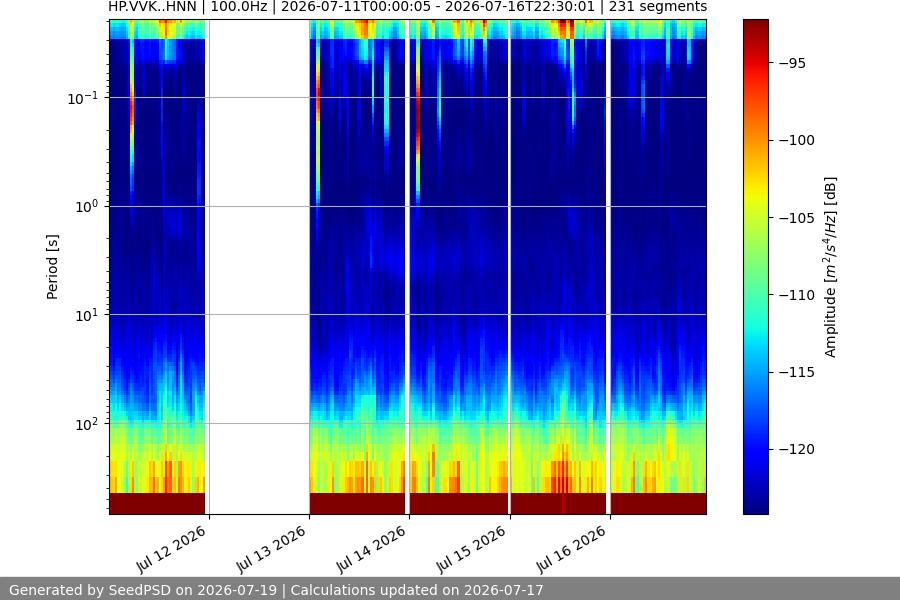The image size is (900, 600).
Task: Click the −100 colorbar tick label
Action: 797,140
